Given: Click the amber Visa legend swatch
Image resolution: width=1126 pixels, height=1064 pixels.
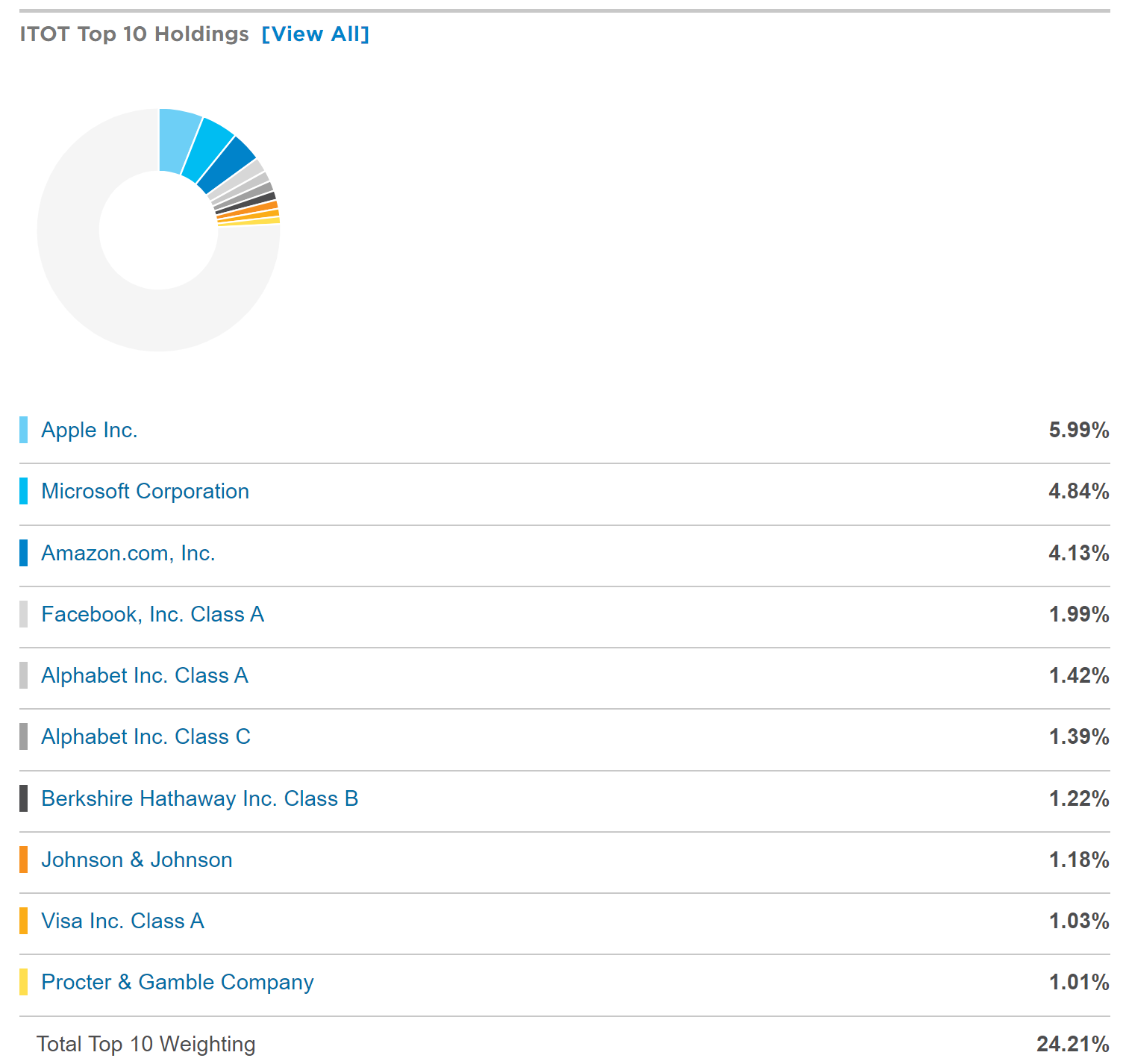Looking at the screenshot, I should pos(24,921).
